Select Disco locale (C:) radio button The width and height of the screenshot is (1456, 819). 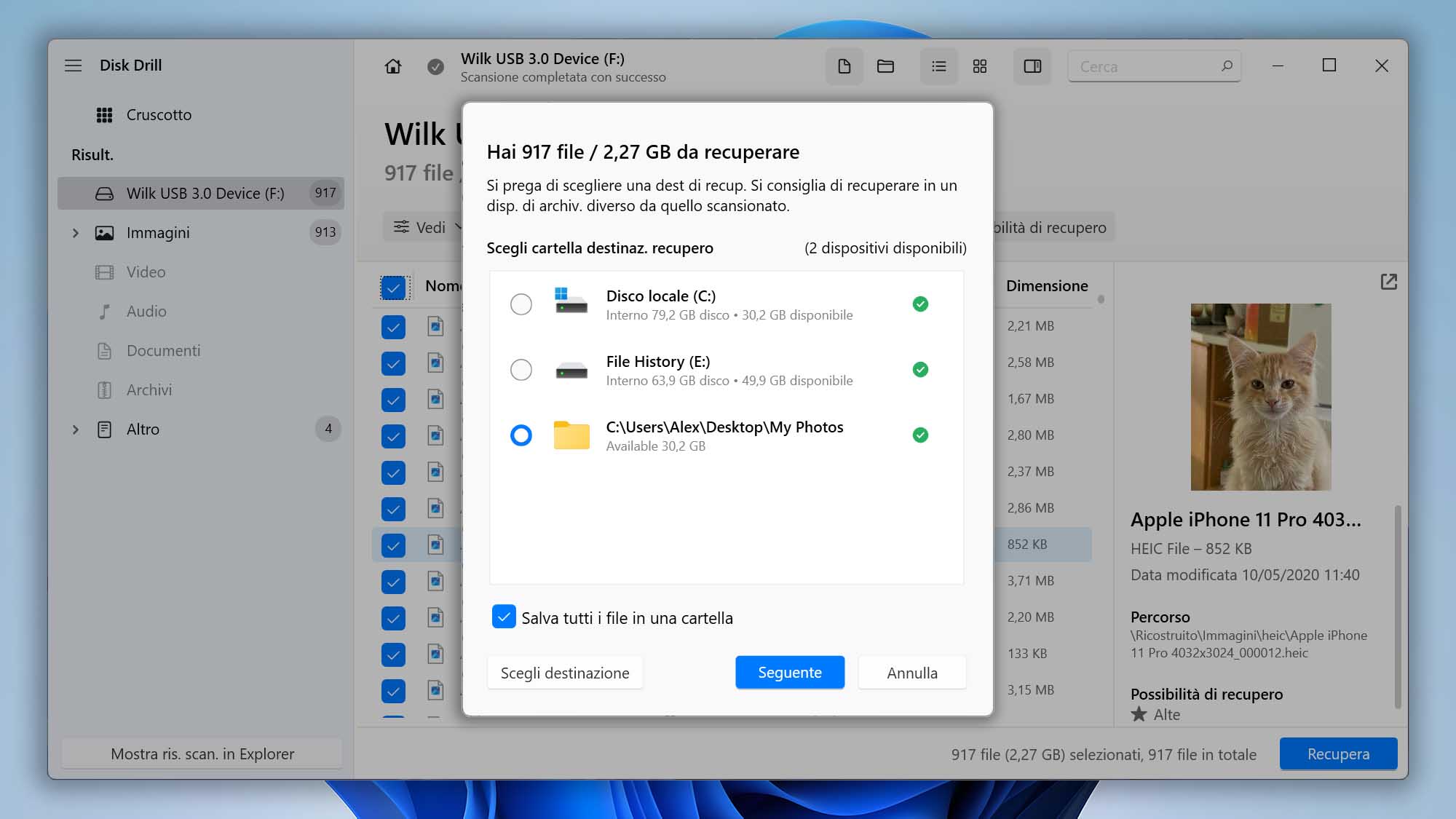coord(521,304)
